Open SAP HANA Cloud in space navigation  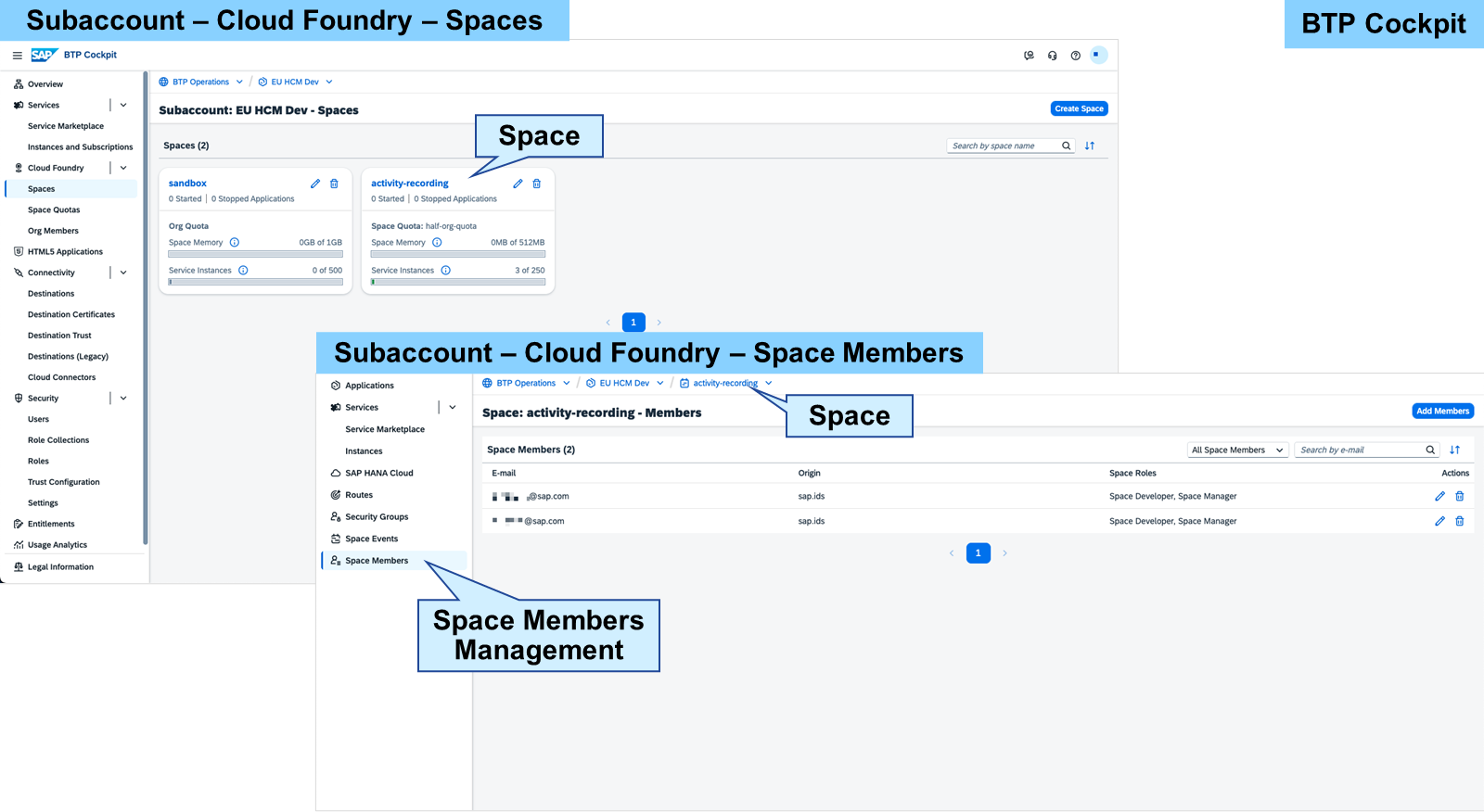click(379, 473)
